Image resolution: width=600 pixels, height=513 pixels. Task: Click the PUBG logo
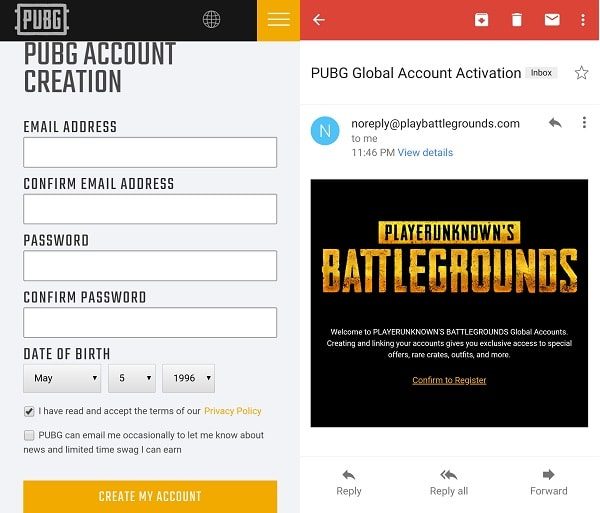pos(42,20)
